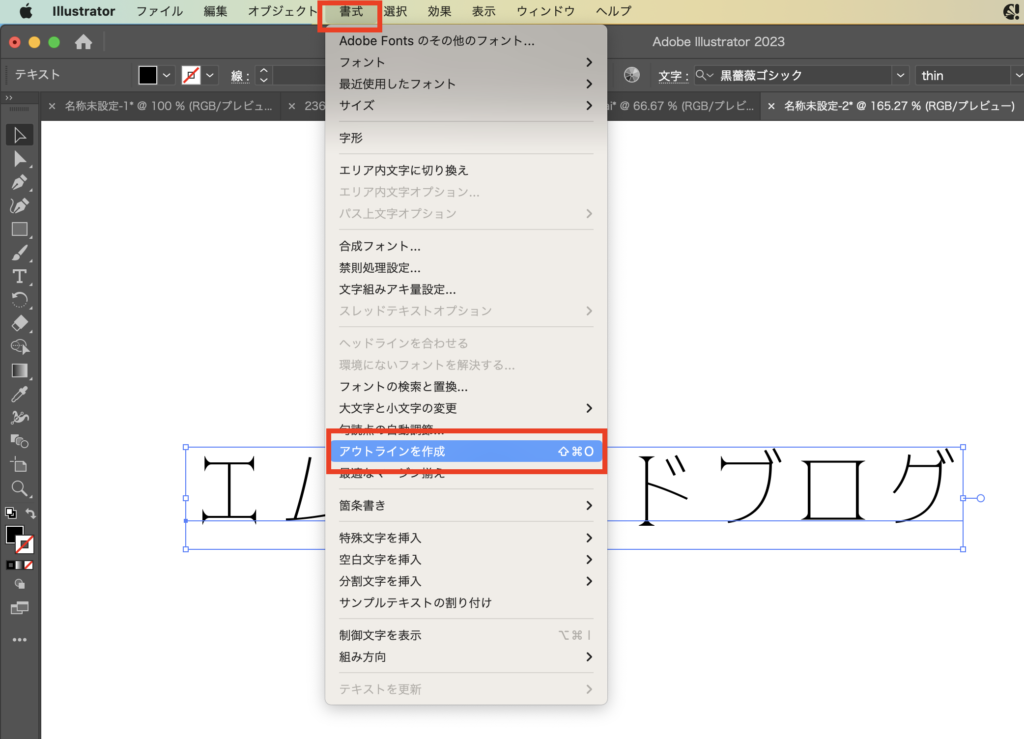Pick the Paintbrush tool
This screenshot has height=739, width=1024.
(20, 252)
